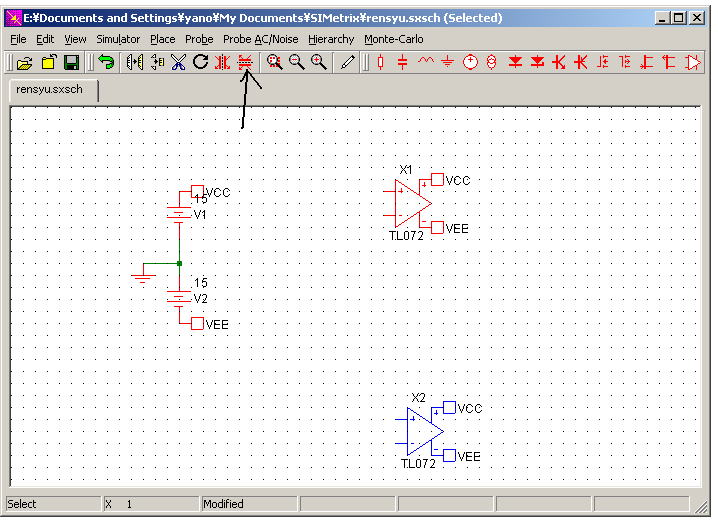Click the 'TL072' label under X1
The width and height of the screenshot is (718, 522).
pyautogui.click(x=406, y=236)
